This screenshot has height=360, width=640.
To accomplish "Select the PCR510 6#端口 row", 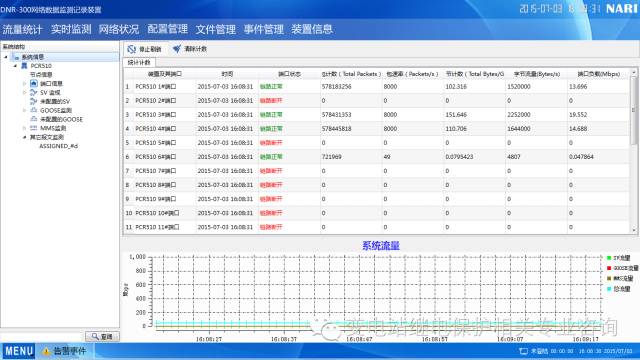I will coord(376,157).
